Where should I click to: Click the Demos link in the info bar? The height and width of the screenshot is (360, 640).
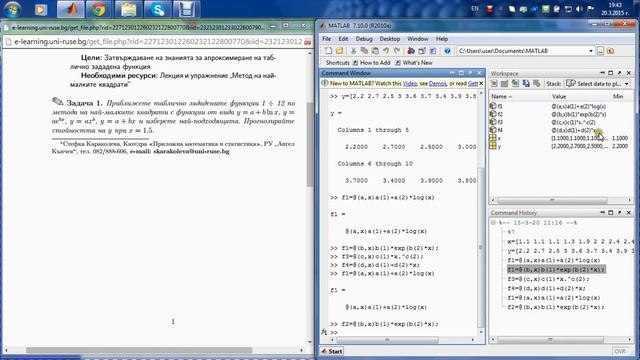[x=438, y=83]
